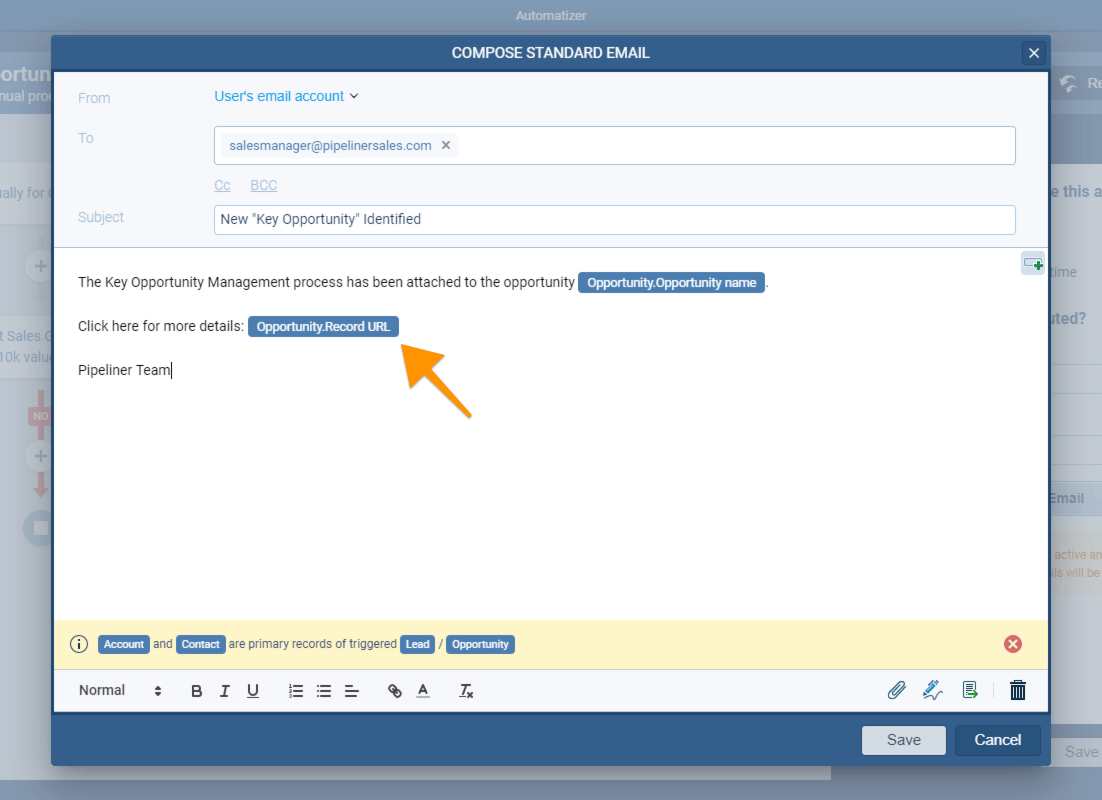
Task: Toggle underline formatting
Action: (252, 690)
